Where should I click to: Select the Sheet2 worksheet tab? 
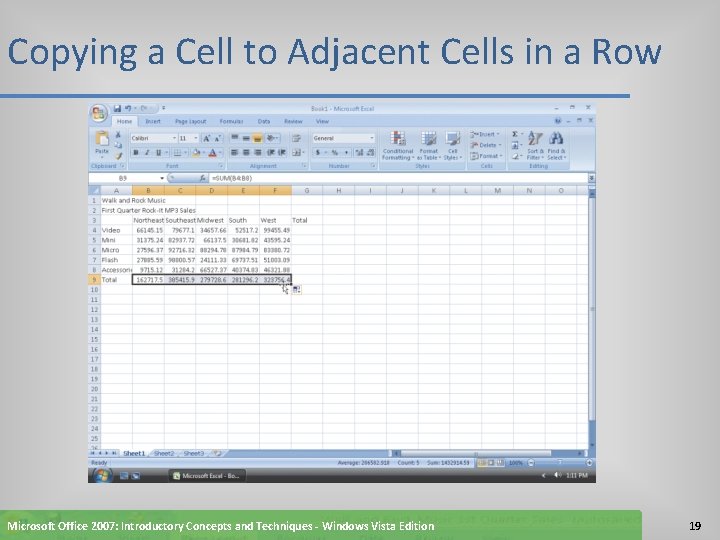(x=164, y=453)
